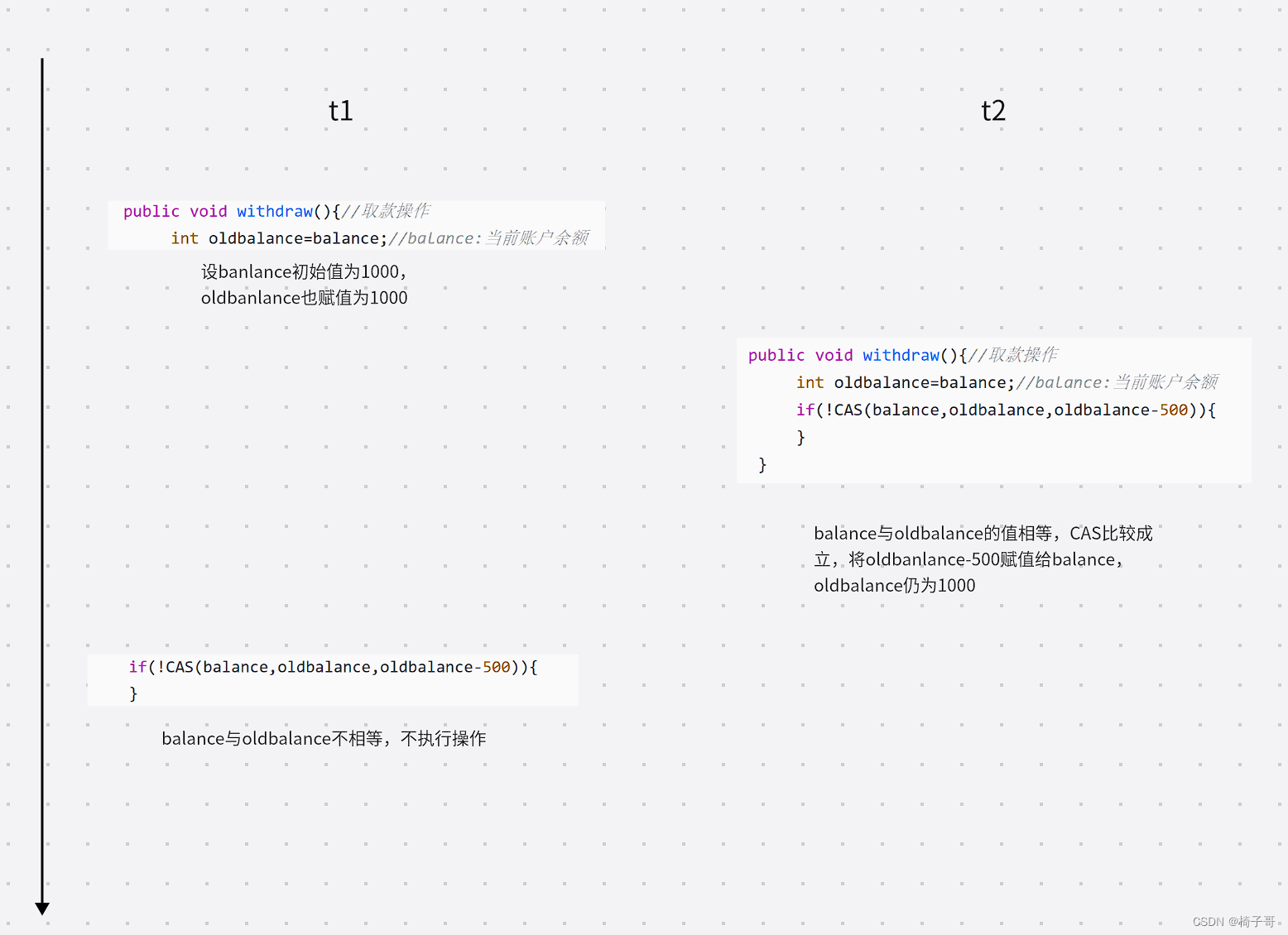Select the withdraw() code block under t2
1288x935 pixels.
992,410
